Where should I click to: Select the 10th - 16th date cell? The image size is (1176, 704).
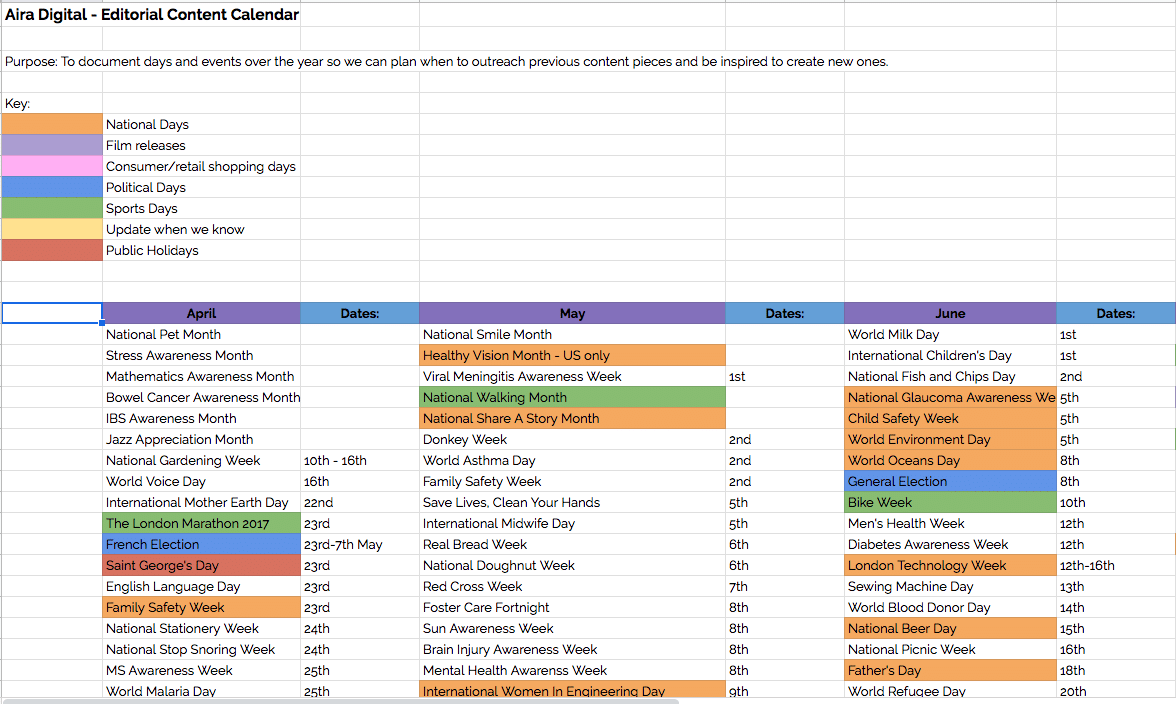tap(360, 460)
